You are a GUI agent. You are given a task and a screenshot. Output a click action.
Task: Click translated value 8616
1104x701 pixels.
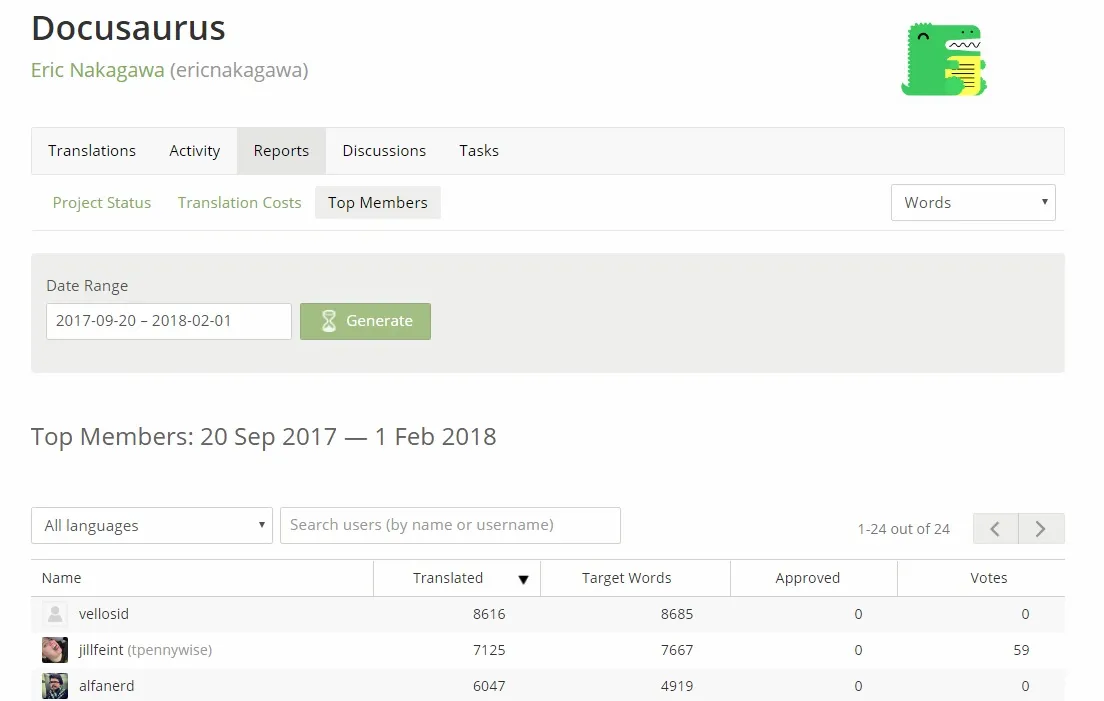click(x=489, y=614)
